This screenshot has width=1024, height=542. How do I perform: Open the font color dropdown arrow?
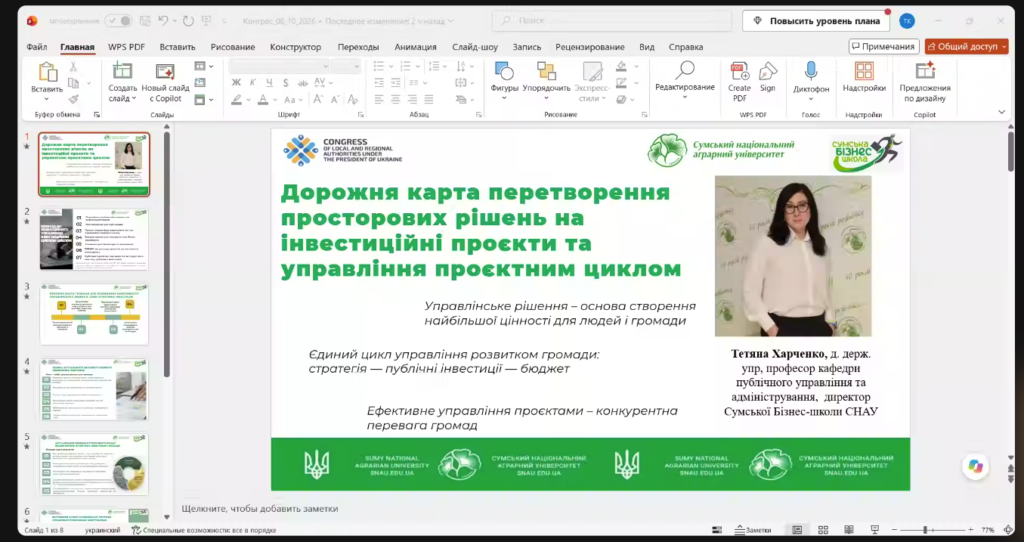(276, 100)
